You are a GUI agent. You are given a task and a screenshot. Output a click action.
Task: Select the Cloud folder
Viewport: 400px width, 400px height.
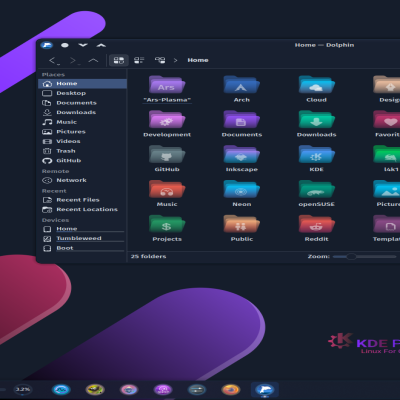[x=316, y=89]
